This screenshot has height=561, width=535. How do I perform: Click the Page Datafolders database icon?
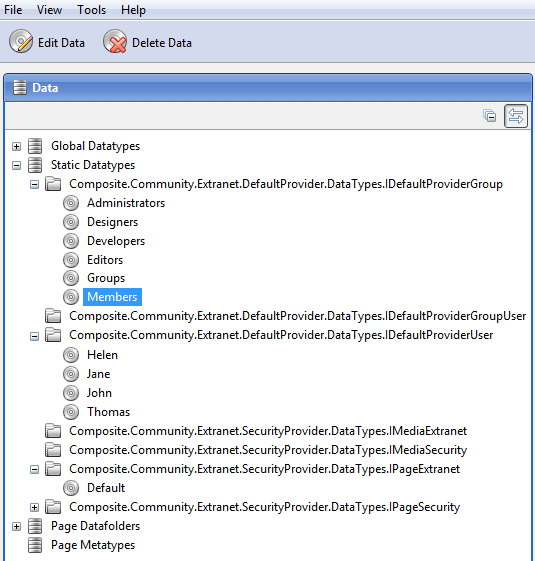click(x=35, y=526)
